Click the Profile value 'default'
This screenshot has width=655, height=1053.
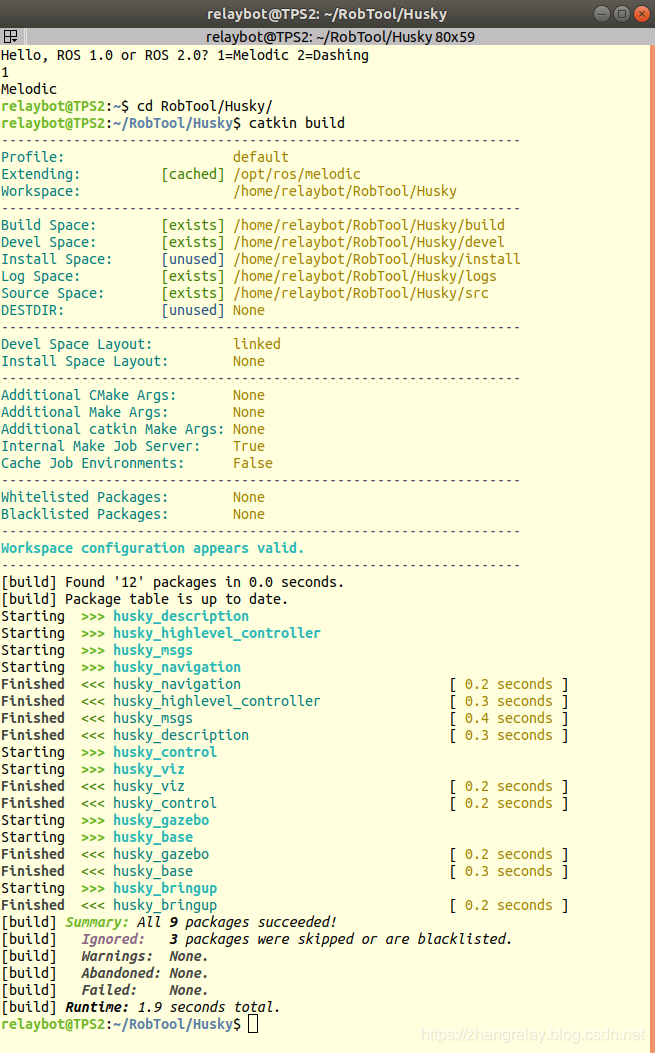click(x=261, y=157)
